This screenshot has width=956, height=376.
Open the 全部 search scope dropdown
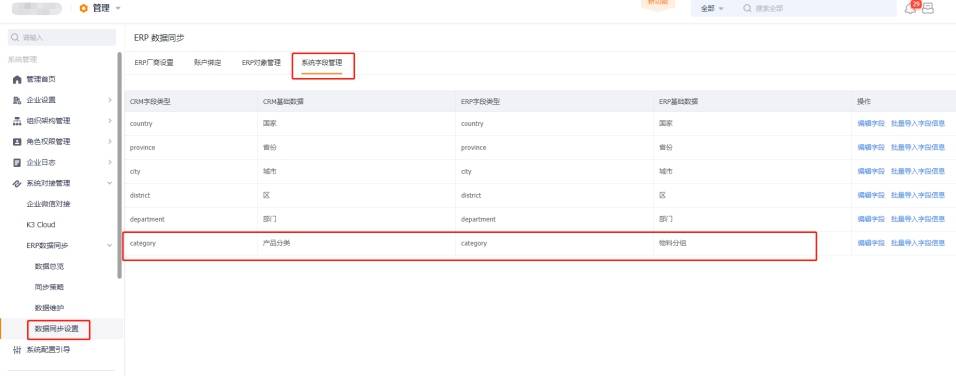[x=712, y=9]
